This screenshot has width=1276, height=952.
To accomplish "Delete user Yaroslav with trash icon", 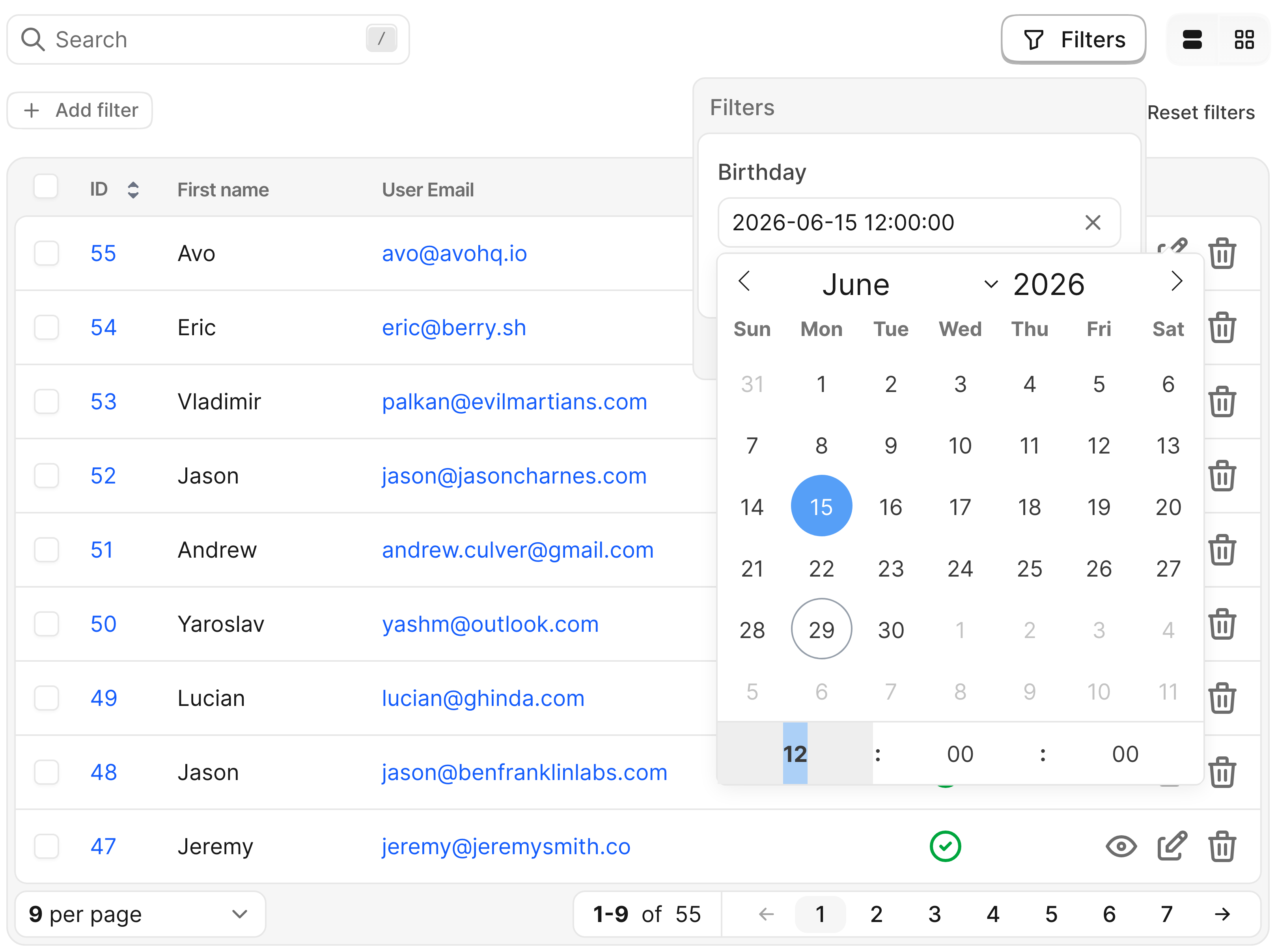I will (1222, 623).
